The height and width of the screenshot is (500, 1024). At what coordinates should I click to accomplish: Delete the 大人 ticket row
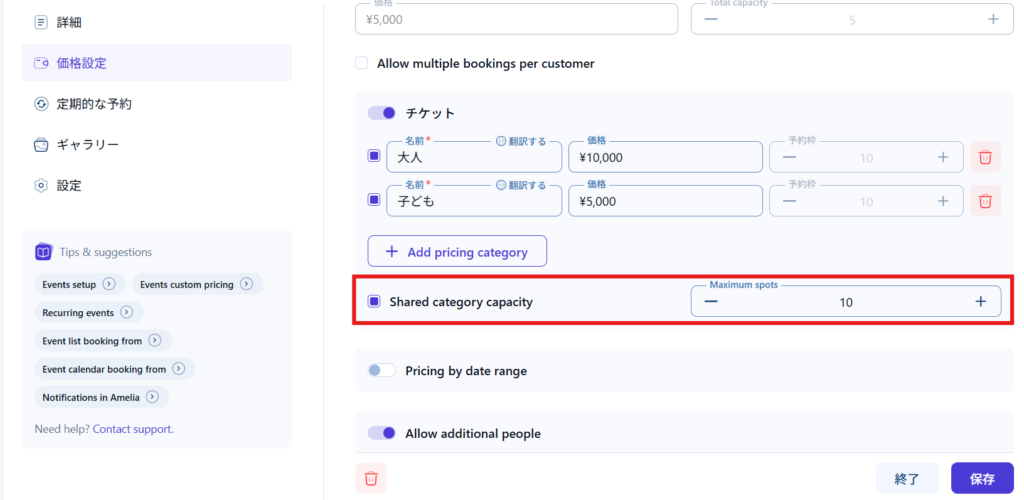[985, 157]
